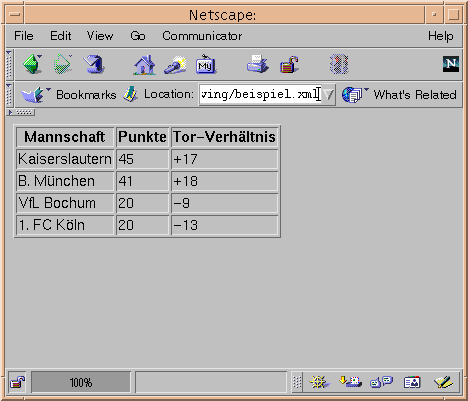
Task: Click the Forward navigation arrow icon
Action: pyautogui.click(x=63, y=64)
